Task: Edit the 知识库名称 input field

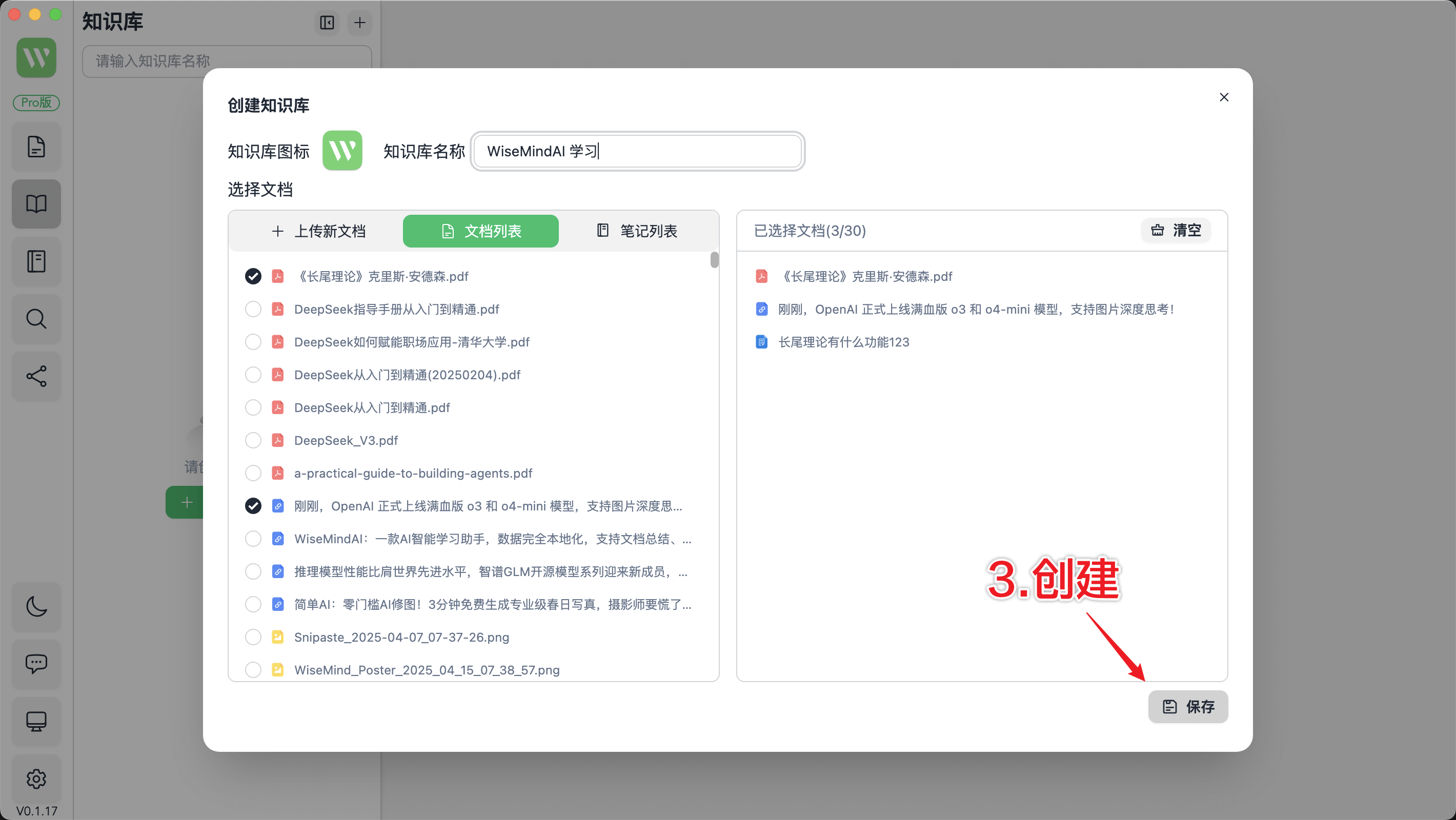Action: (637, 151)
